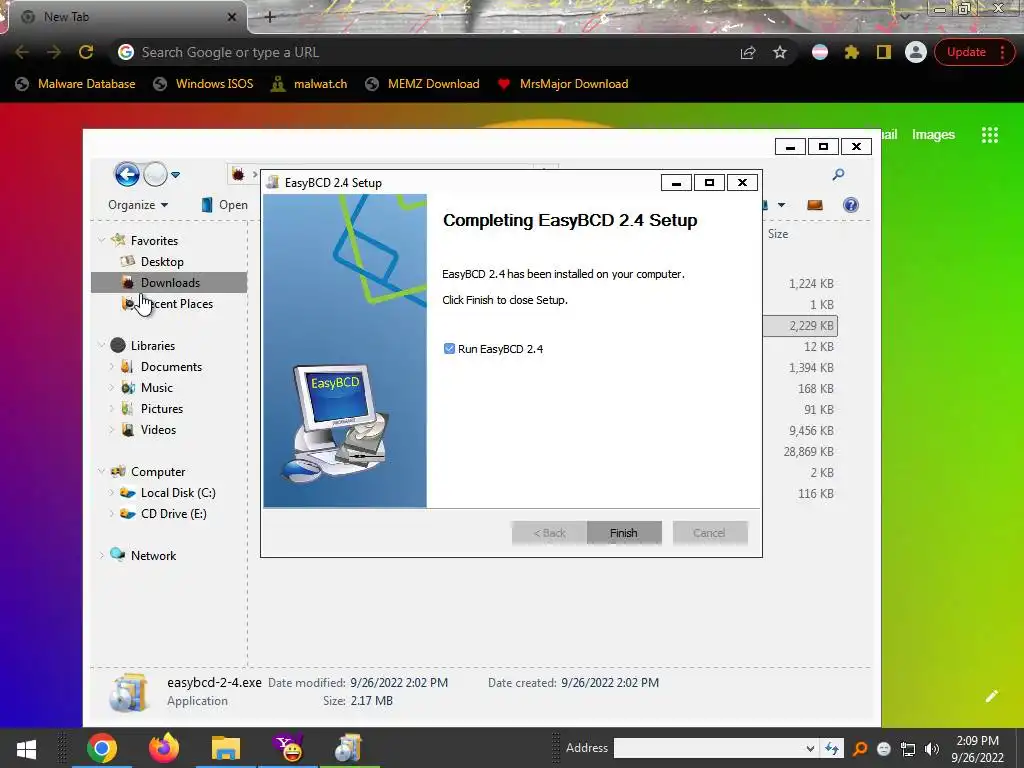Screen dimensions: 1024x768
Task: Collapse the Favorites group in navigation pane
Action: (x=101, y=240)
